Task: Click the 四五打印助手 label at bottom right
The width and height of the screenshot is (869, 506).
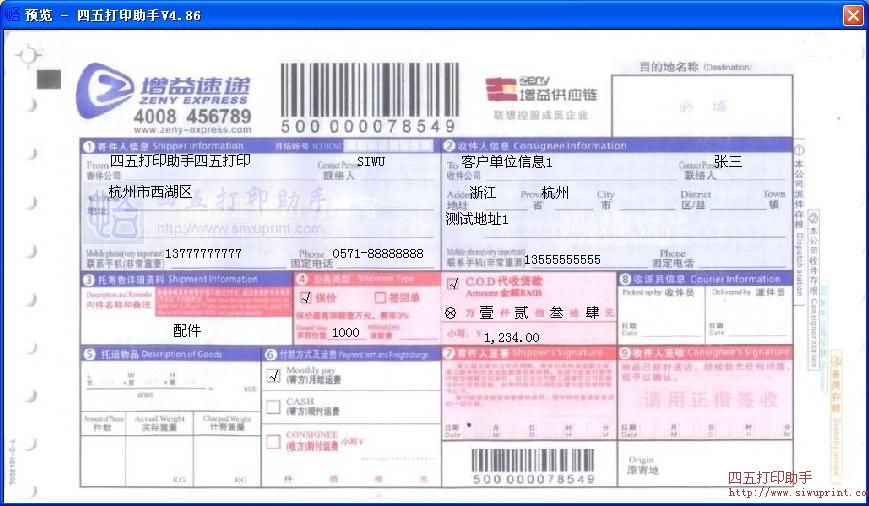Action: 770,478
